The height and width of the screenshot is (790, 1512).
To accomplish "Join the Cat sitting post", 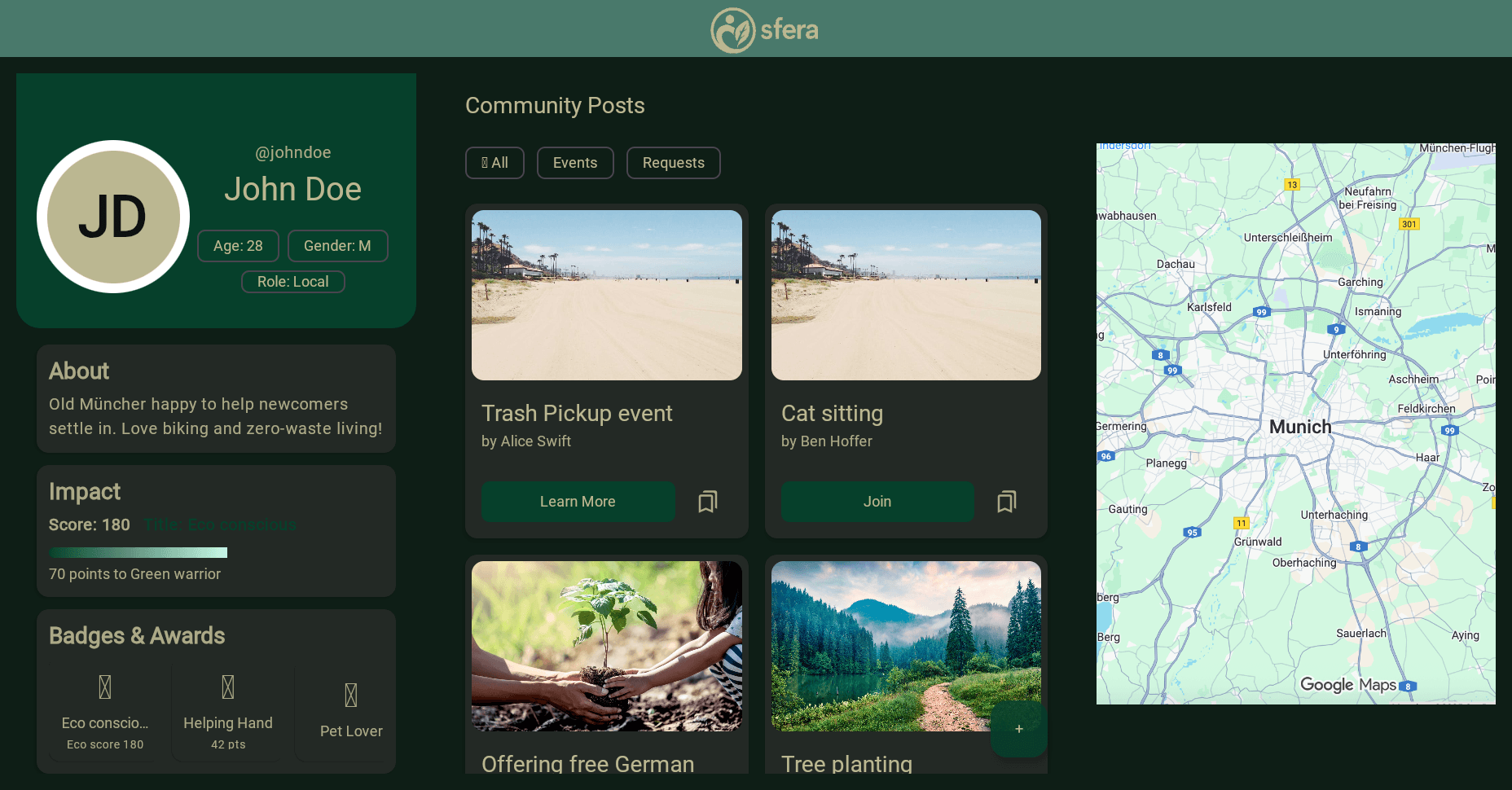I will point(877,502).
